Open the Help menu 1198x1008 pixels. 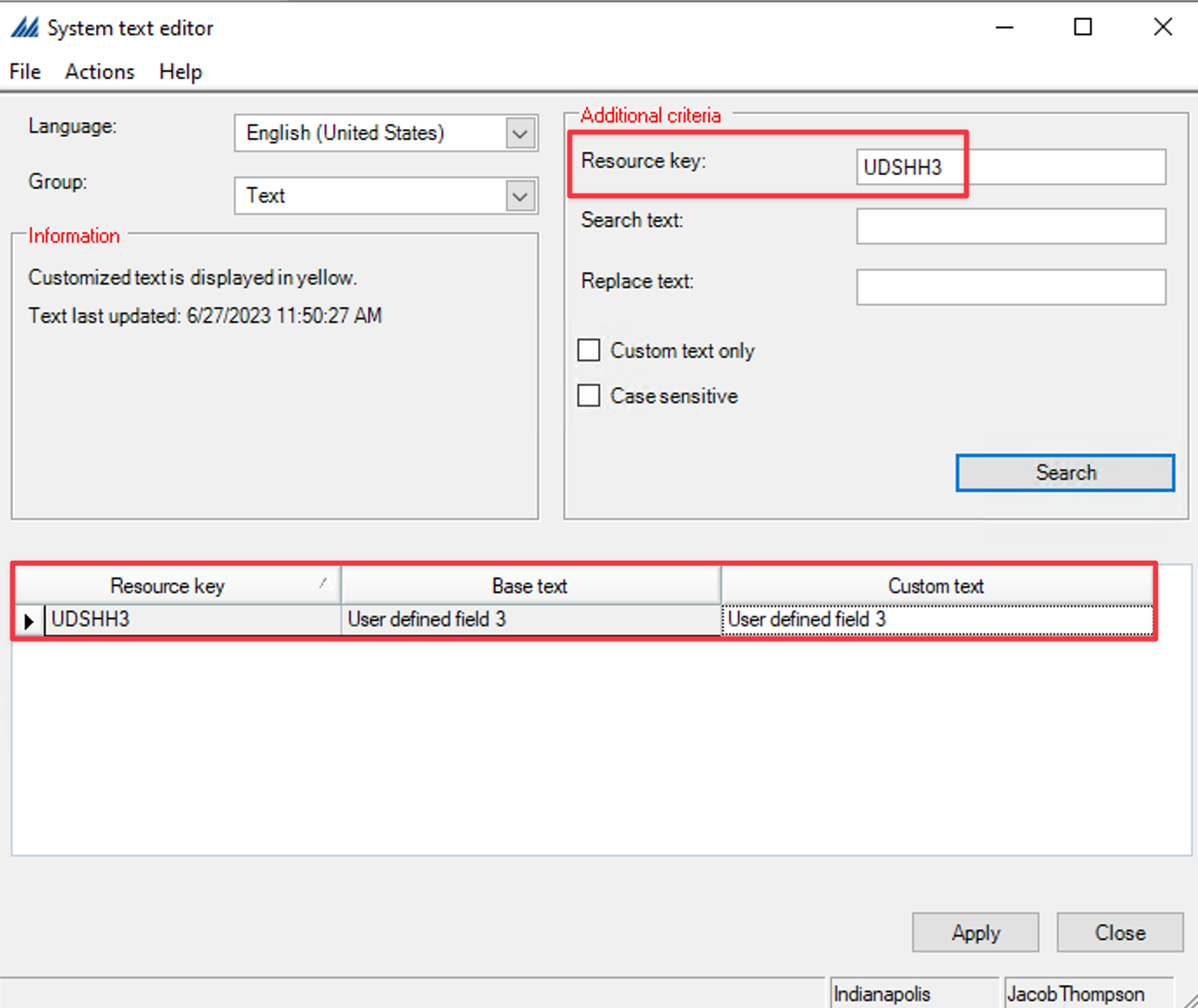click(180, 72)
